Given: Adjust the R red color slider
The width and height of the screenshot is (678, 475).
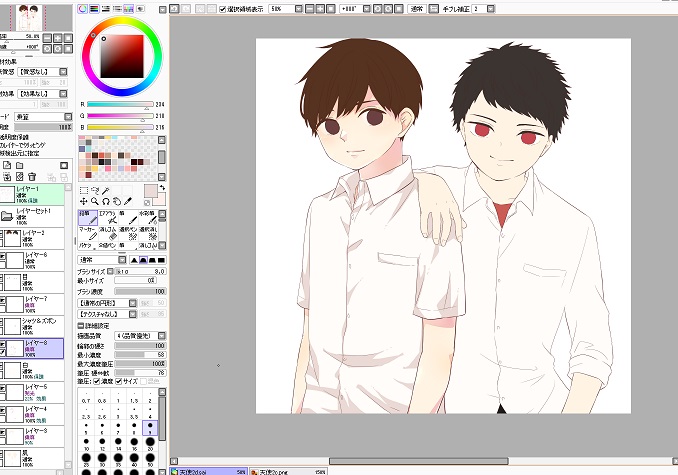Looking at the screenshot, I should [x=120, y=104].
